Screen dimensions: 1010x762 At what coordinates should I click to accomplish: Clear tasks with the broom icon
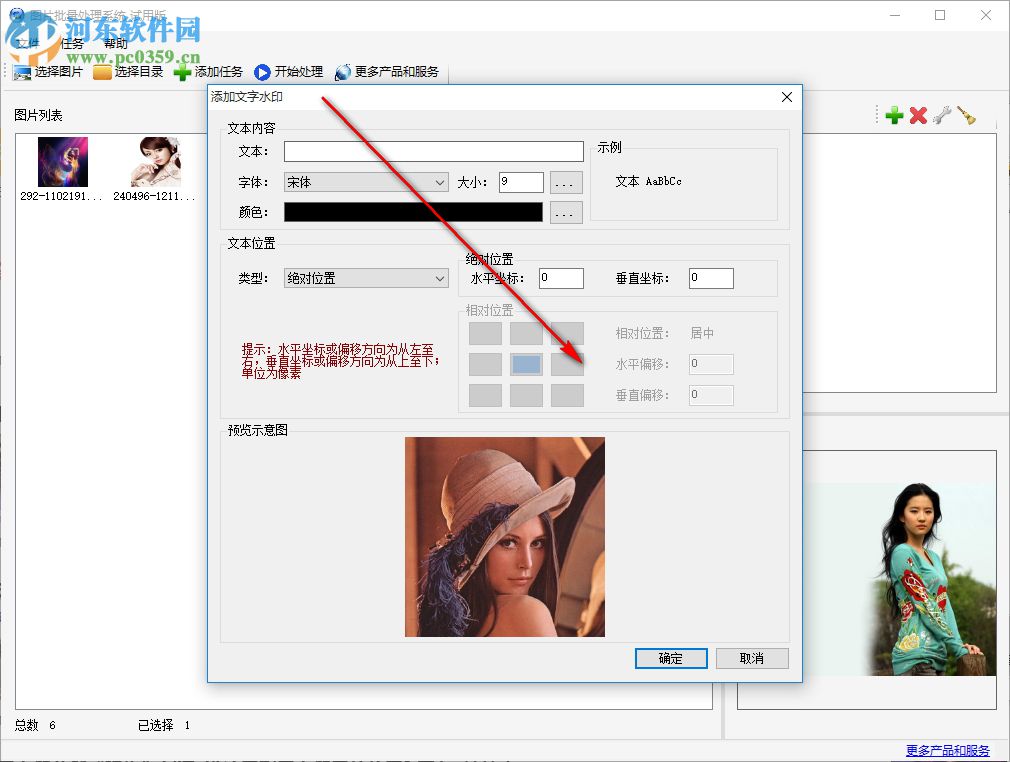(x=965, y=115)
